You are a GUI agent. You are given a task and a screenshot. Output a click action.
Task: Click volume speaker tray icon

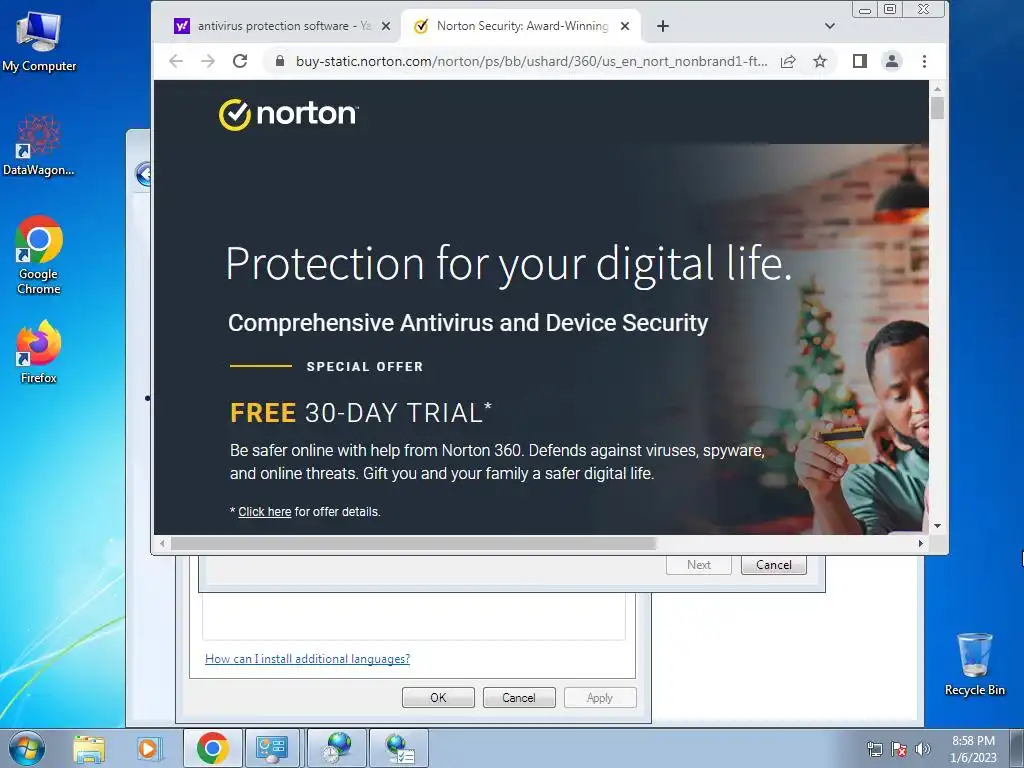[x=923, y=749]
